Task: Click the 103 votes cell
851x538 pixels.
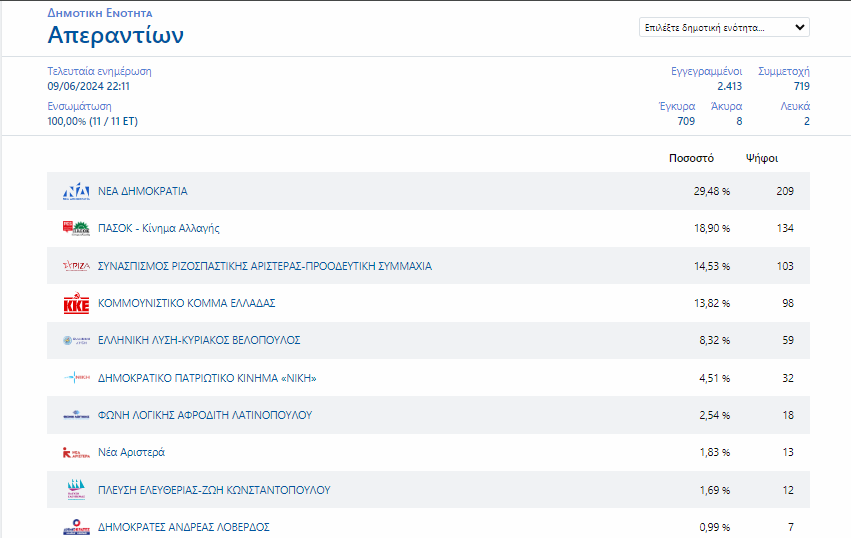Action: coord(785,266)
